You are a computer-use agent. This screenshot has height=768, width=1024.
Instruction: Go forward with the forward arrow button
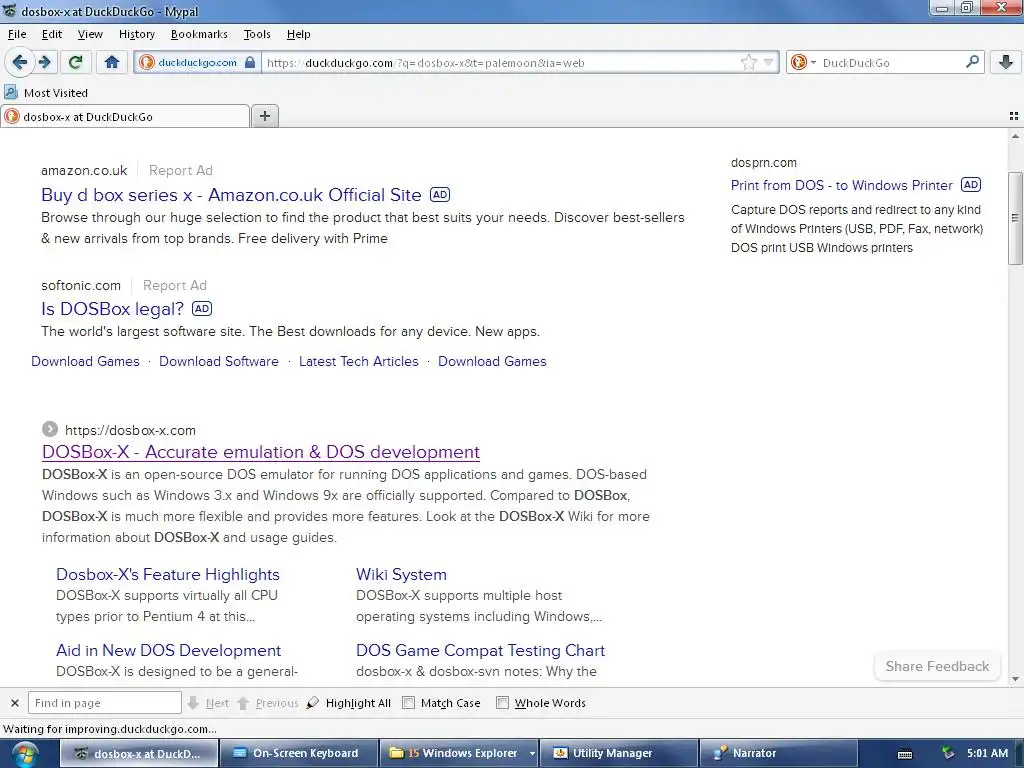click(45, 63)
